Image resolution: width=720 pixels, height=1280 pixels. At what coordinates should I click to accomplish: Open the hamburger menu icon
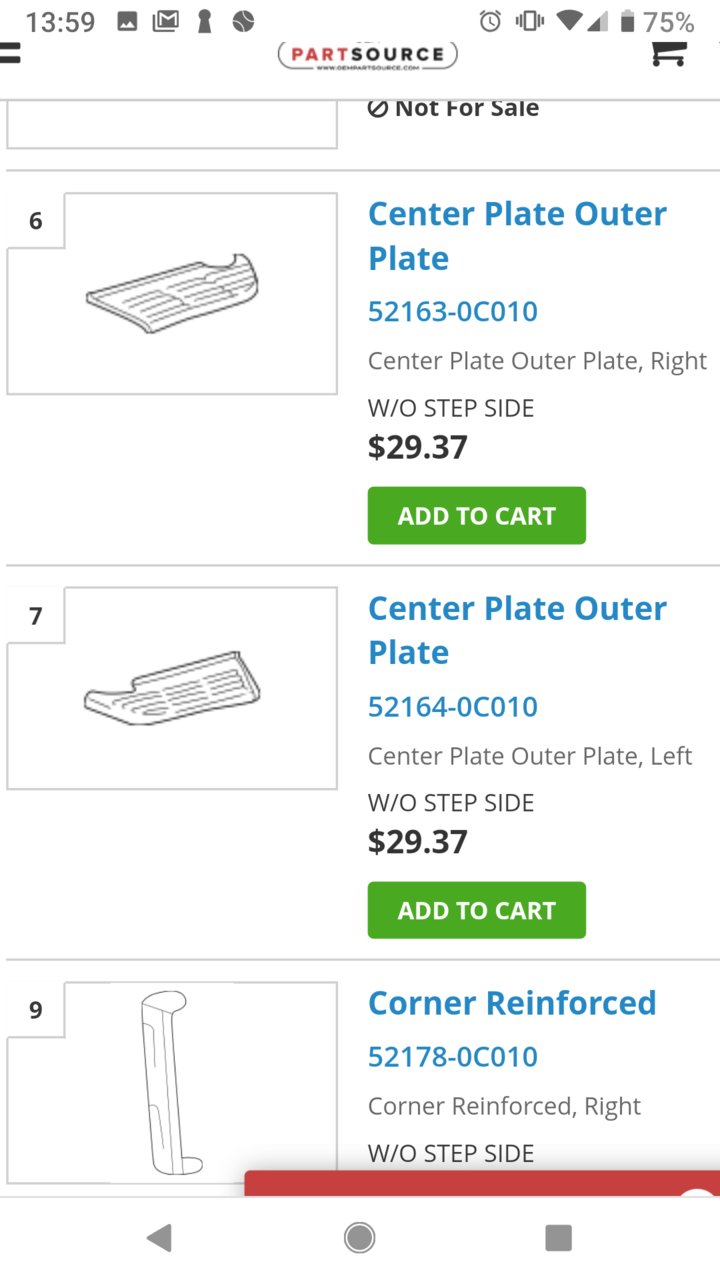click(9, 53)
